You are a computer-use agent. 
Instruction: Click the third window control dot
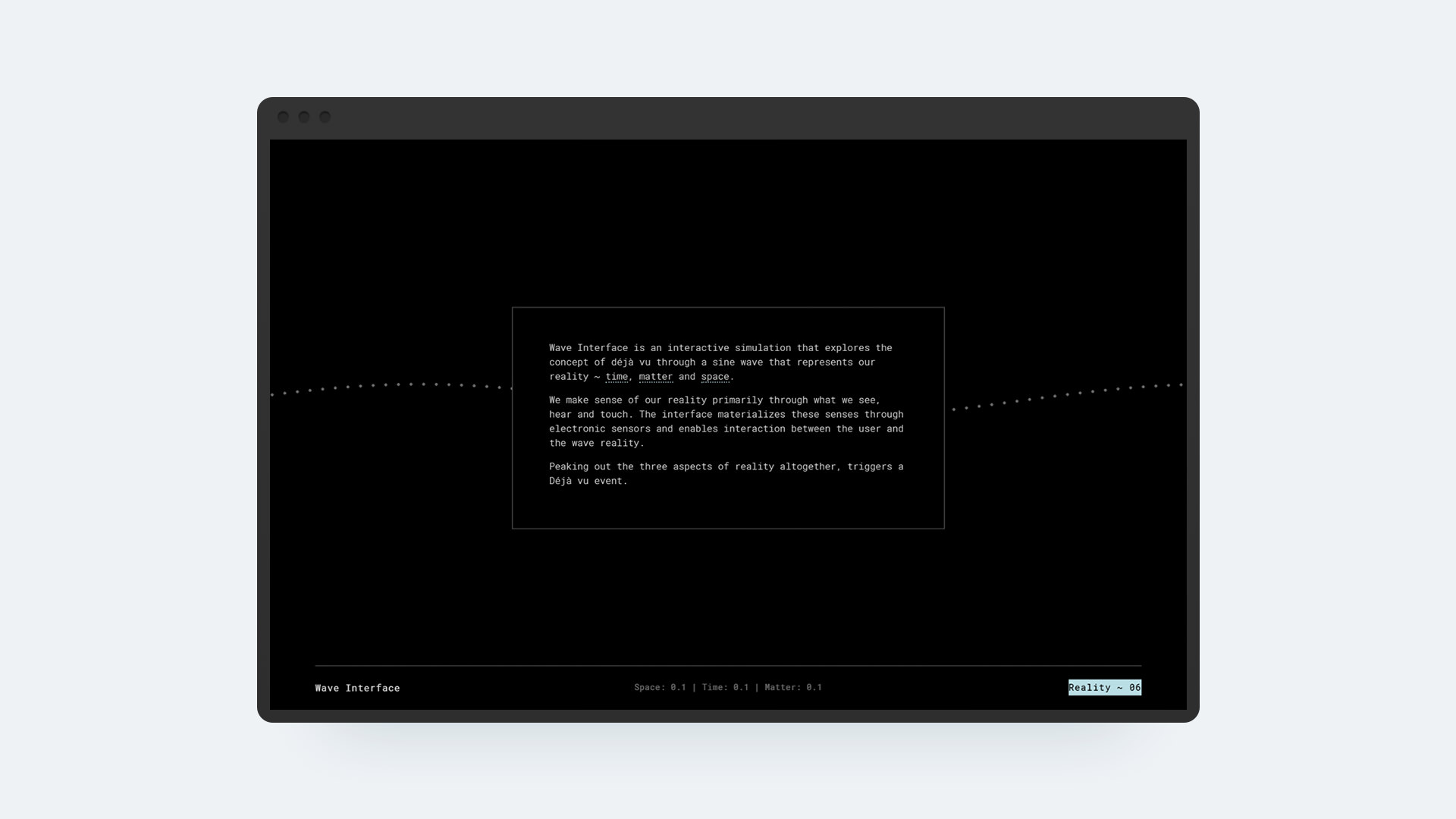coord(325,117)
